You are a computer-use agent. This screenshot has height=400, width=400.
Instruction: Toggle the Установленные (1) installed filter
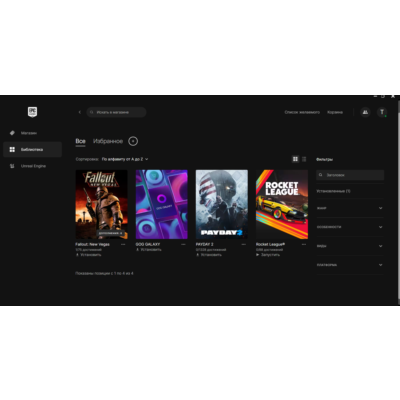(350, 191)
